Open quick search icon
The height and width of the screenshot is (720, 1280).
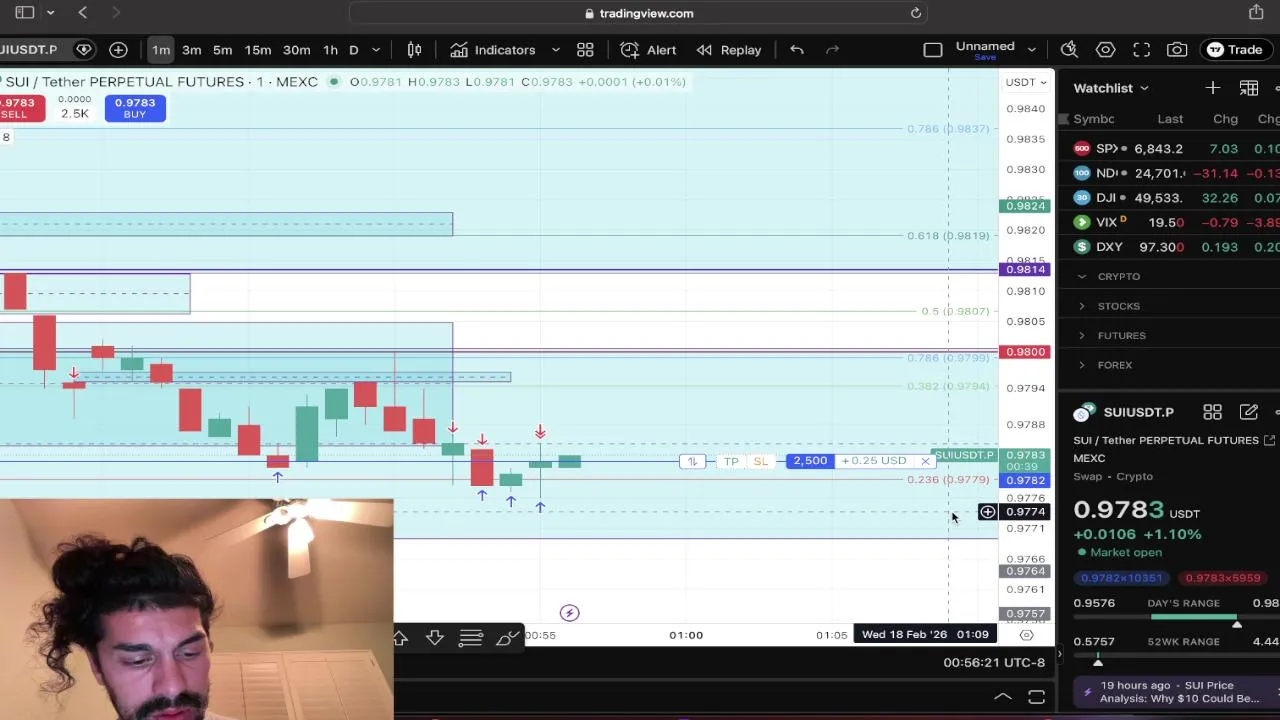click(x=1069, y=50)
